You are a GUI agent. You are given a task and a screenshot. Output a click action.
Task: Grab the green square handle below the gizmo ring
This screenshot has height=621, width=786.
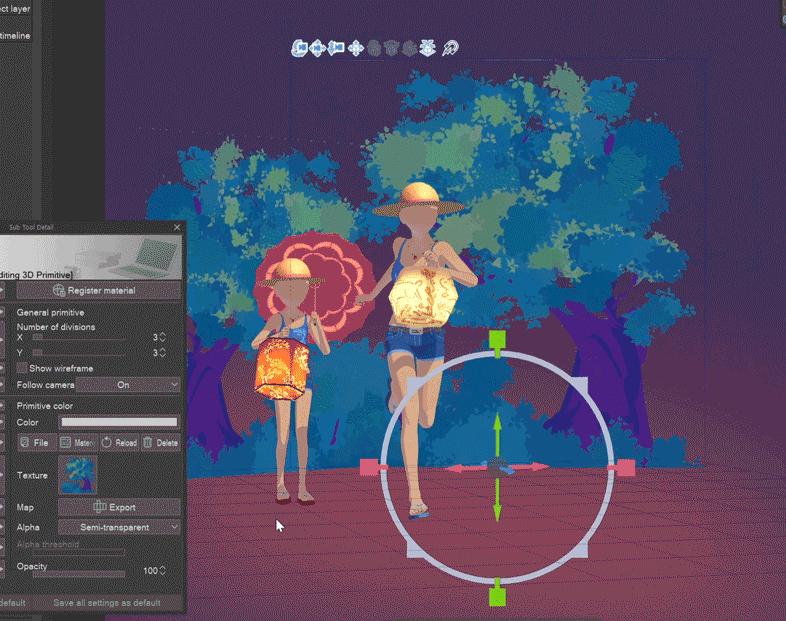(497, 597)
